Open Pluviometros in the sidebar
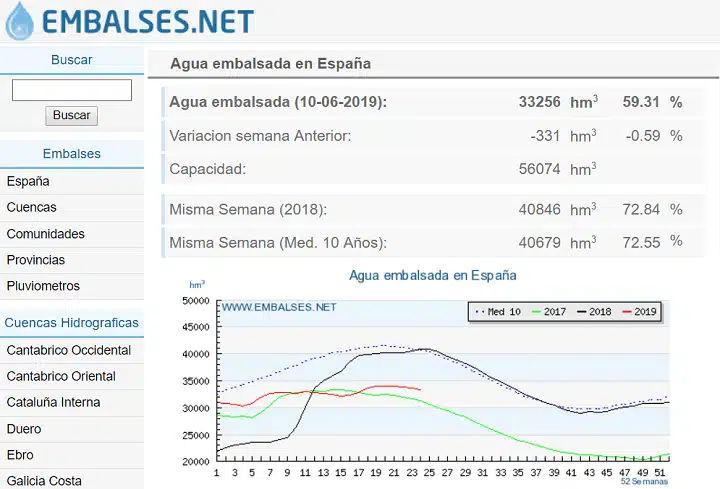Screen dimensions: 720x489 (43, 285)
